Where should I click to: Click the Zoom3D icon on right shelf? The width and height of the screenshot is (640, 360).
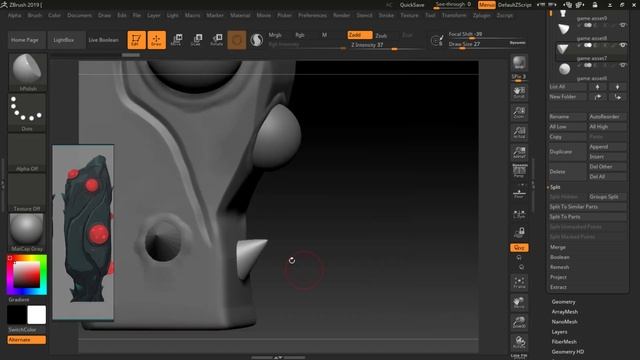click(x=519, y=322)
